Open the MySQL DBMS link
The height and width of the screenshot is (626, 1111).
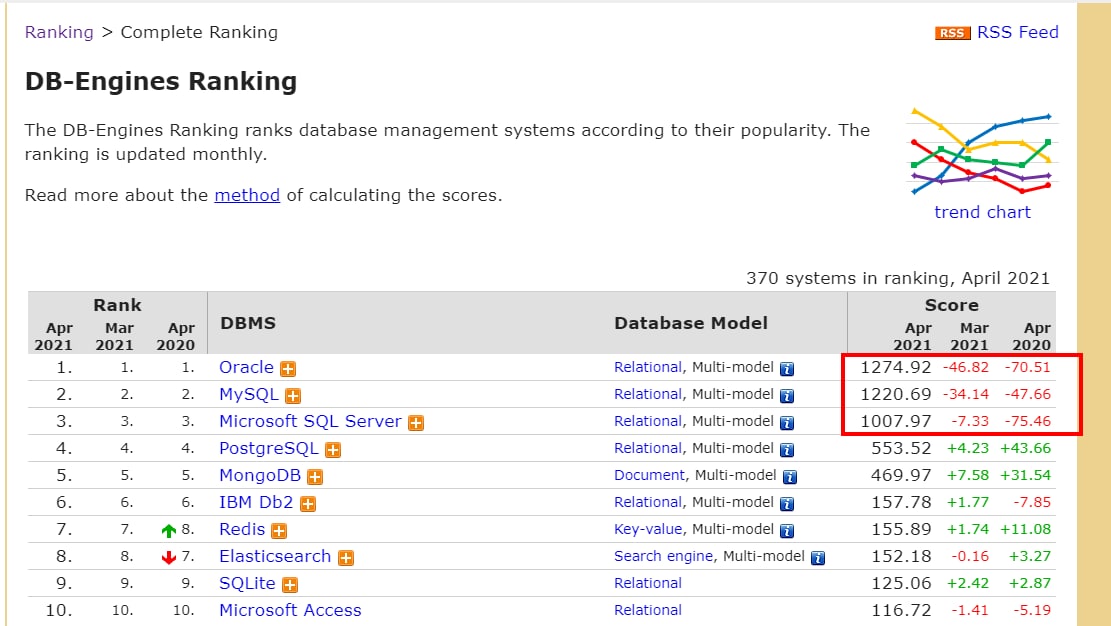point(249,394)
